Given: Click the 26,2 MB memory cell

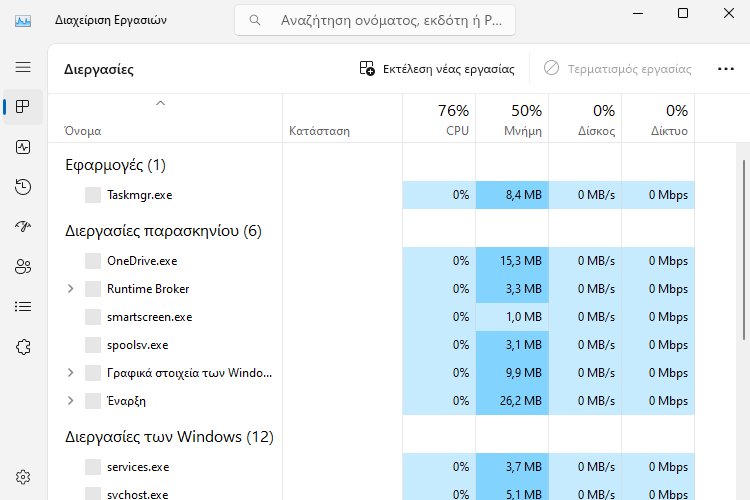Looking at the screenshot, I should coord(512,401).
